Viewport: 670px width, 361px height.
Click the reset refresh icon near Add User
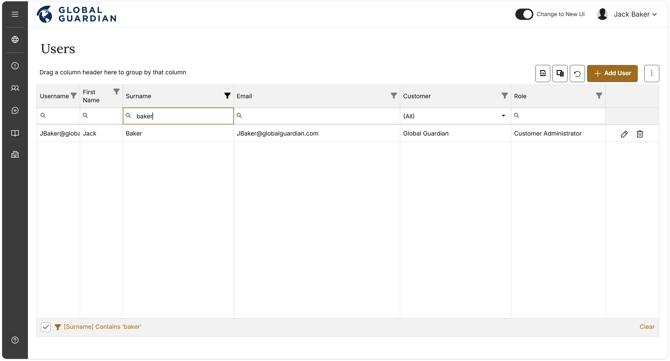(x=577, y=73)
